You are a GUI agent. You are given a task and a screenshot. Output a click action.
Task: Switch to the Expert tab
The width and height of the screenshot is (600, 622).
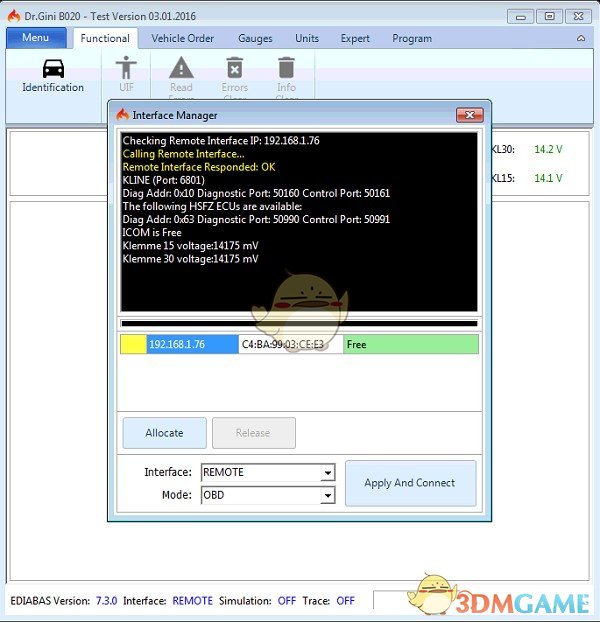[355, 38]
